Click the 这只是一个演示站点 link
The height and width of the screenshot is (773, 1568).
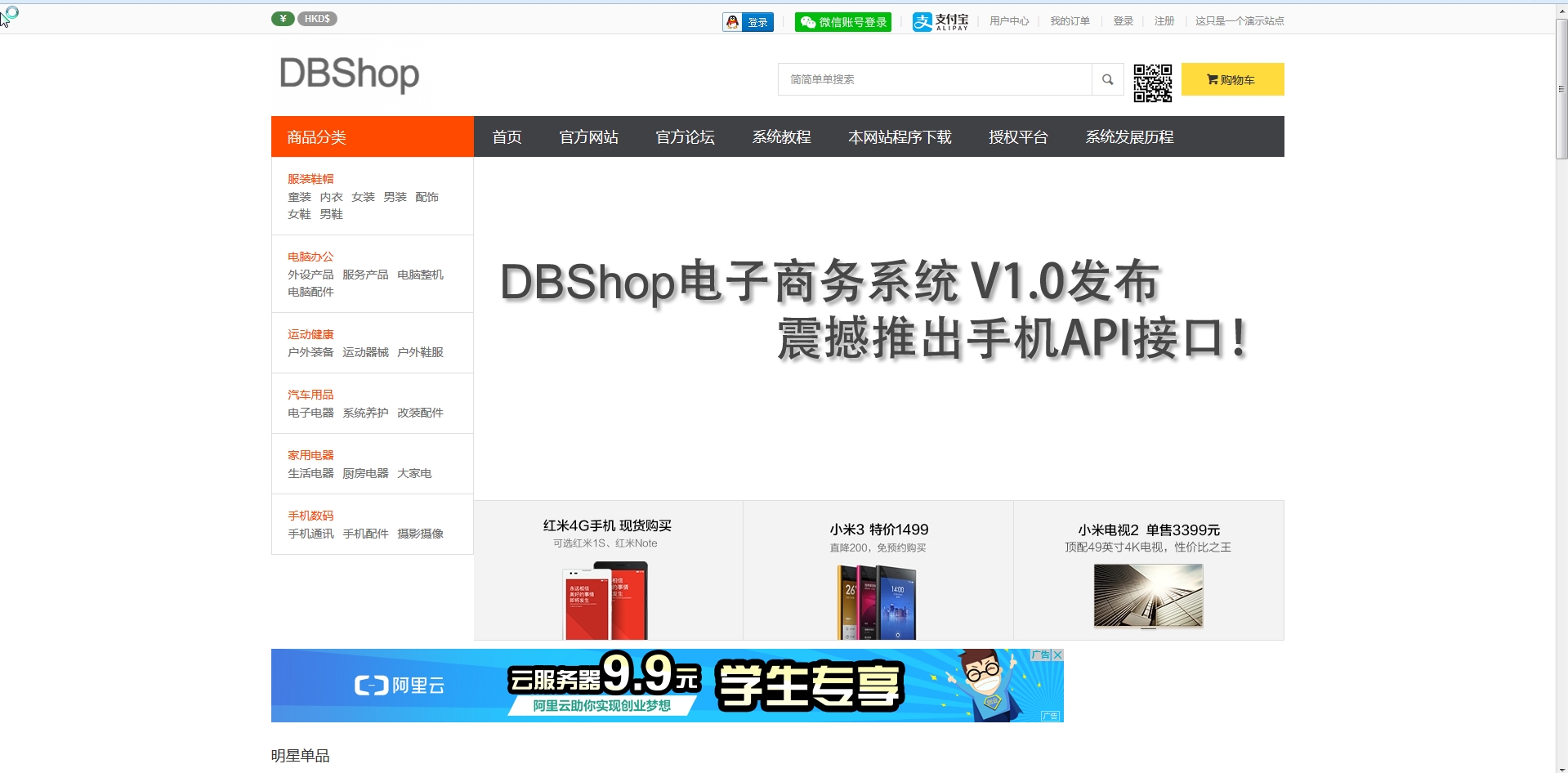click(x=1240, y=21)
